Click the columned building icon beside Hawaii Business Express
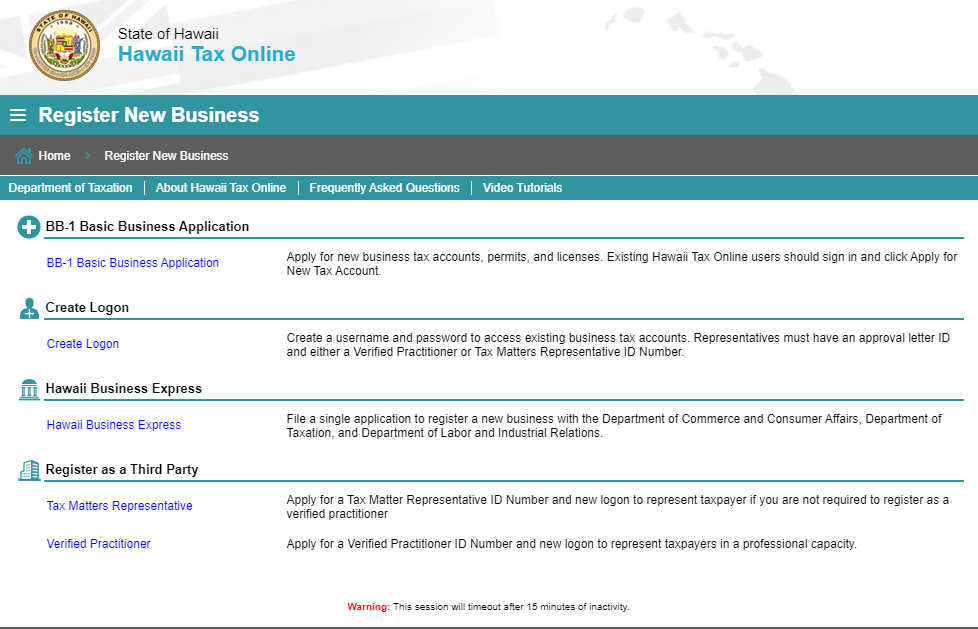This screenshot has width=978, height=629. click(27, 388)
